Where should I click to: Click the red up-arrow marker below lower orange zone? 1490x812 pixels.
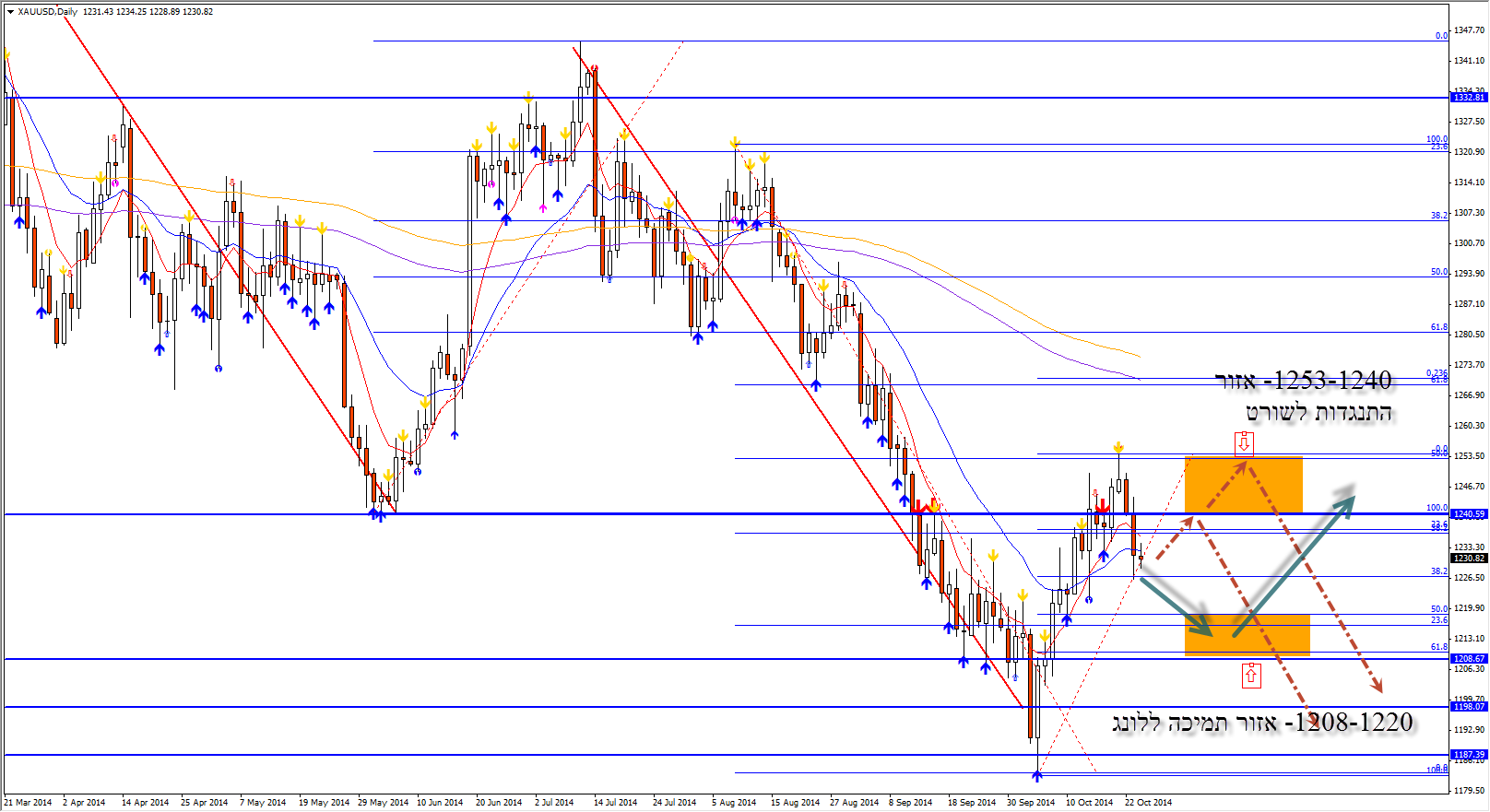pyautogui.click(x=1250, y=675)
